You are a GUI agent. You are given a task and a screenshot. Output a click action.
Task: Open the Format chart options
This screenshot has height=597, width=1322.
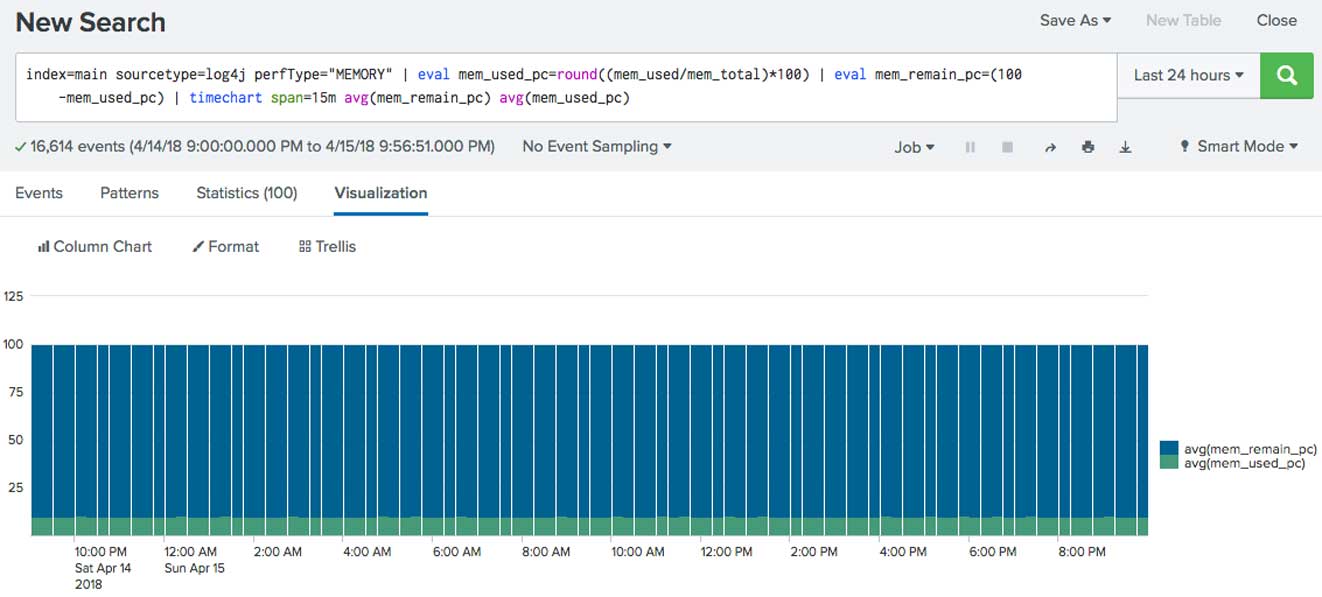point(226,246)
